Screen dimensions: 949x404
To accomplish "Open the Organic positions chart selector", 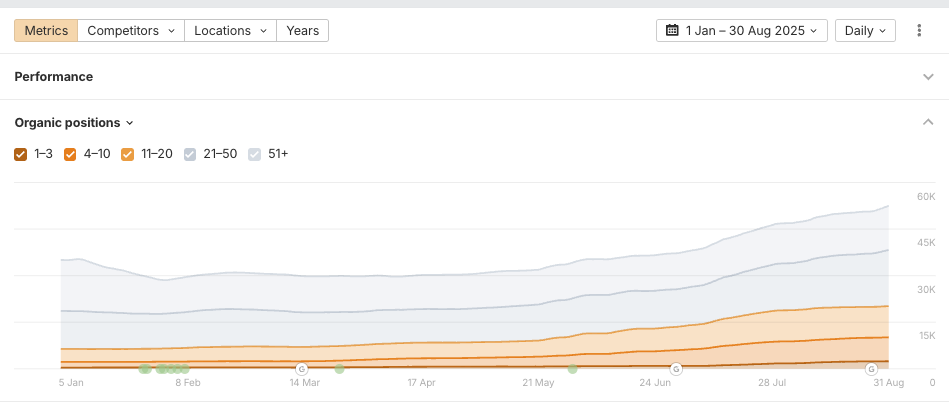I will point(74,123).
